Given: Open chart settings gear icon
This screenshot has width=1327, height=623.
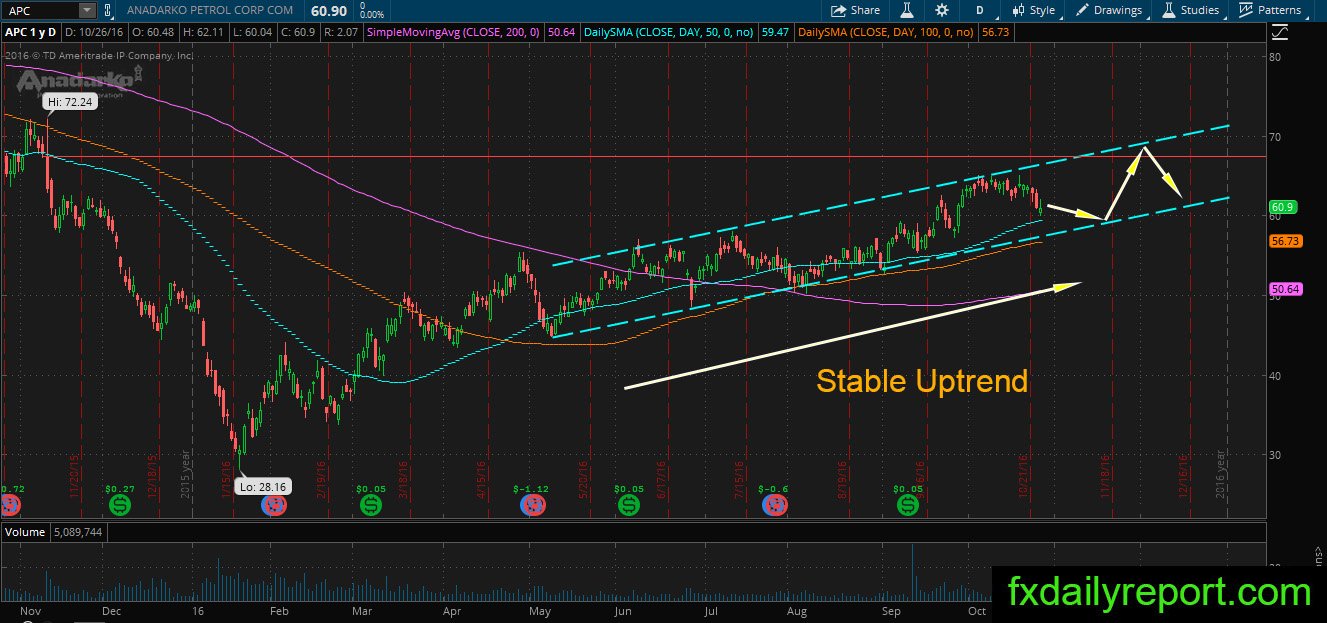Looking at the screenshot, I should tap(941, 10).
